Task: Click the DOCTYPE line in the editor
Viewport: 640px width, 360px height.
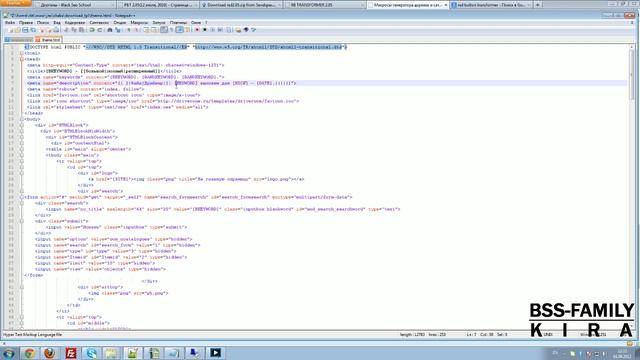Action: click(186, 47)
